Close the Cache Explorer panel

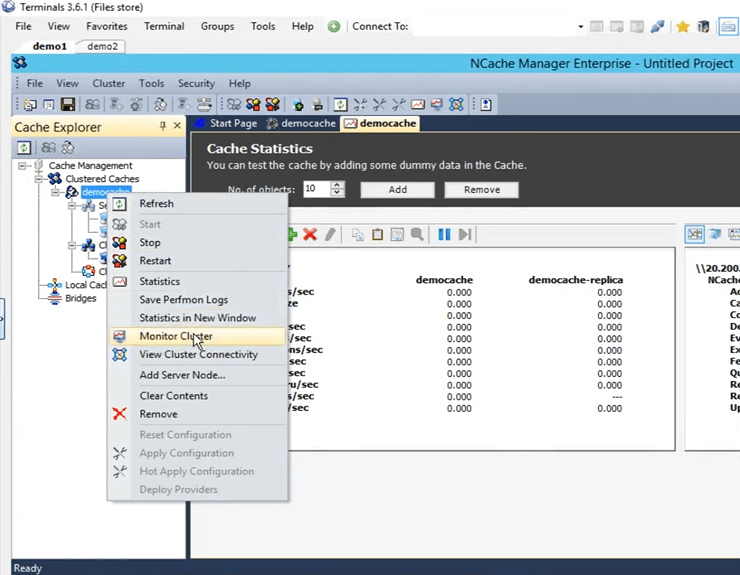tap(177, 126)
